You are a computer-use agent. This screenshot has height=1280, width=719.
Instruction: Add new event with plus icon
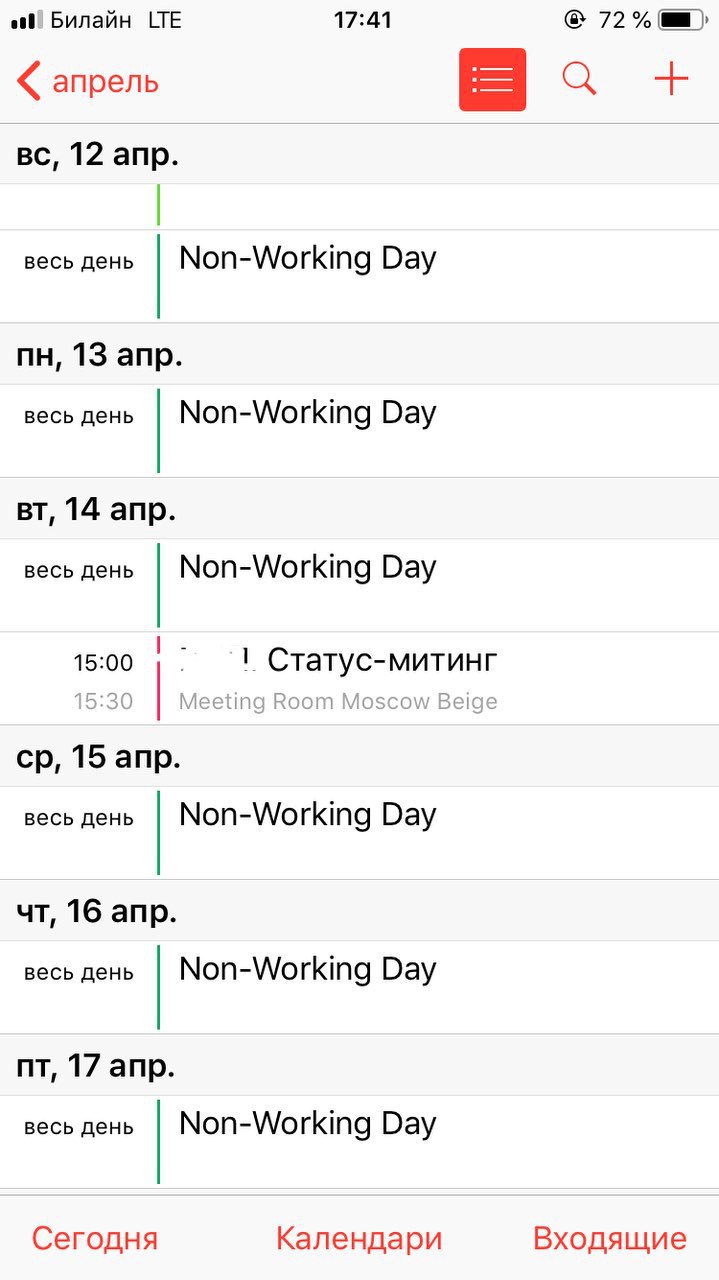point(671,79)
